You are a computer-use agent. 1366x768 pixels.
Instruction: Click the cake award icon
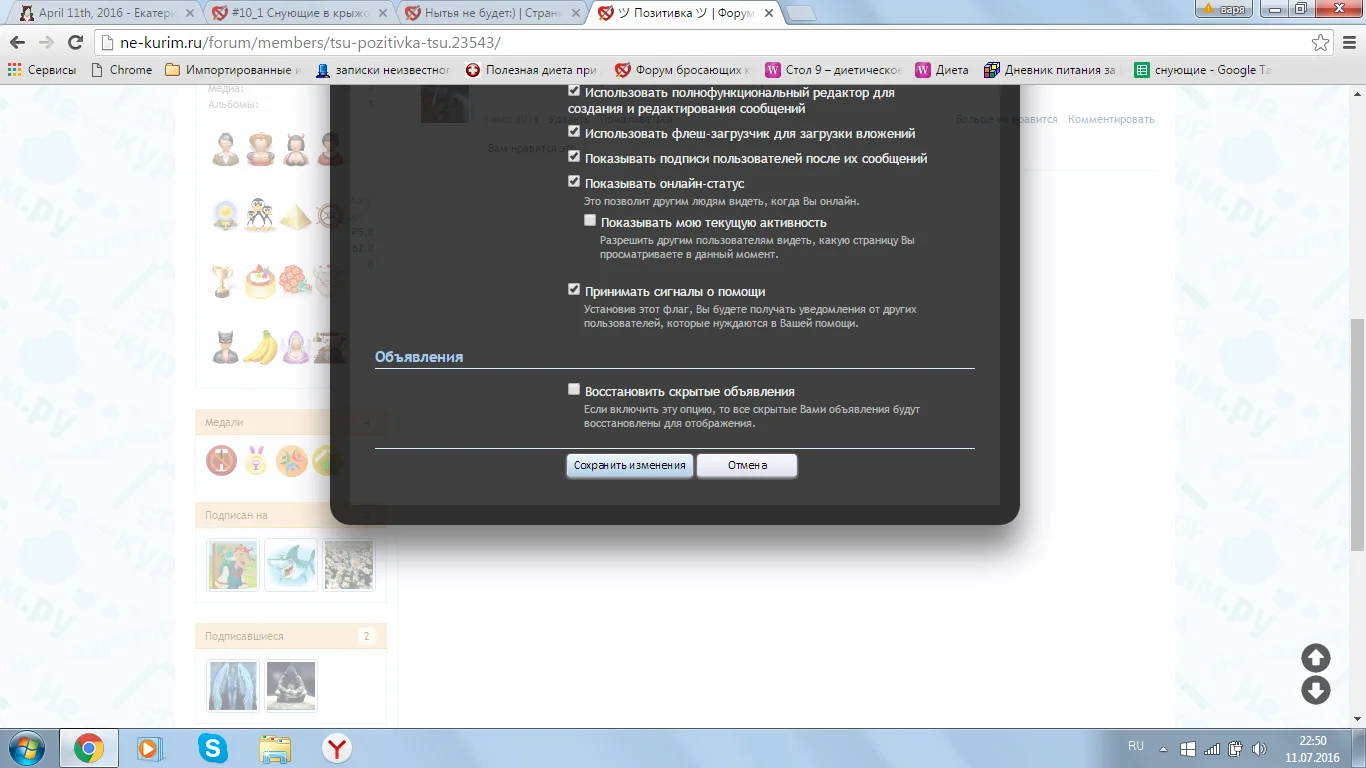260,281
